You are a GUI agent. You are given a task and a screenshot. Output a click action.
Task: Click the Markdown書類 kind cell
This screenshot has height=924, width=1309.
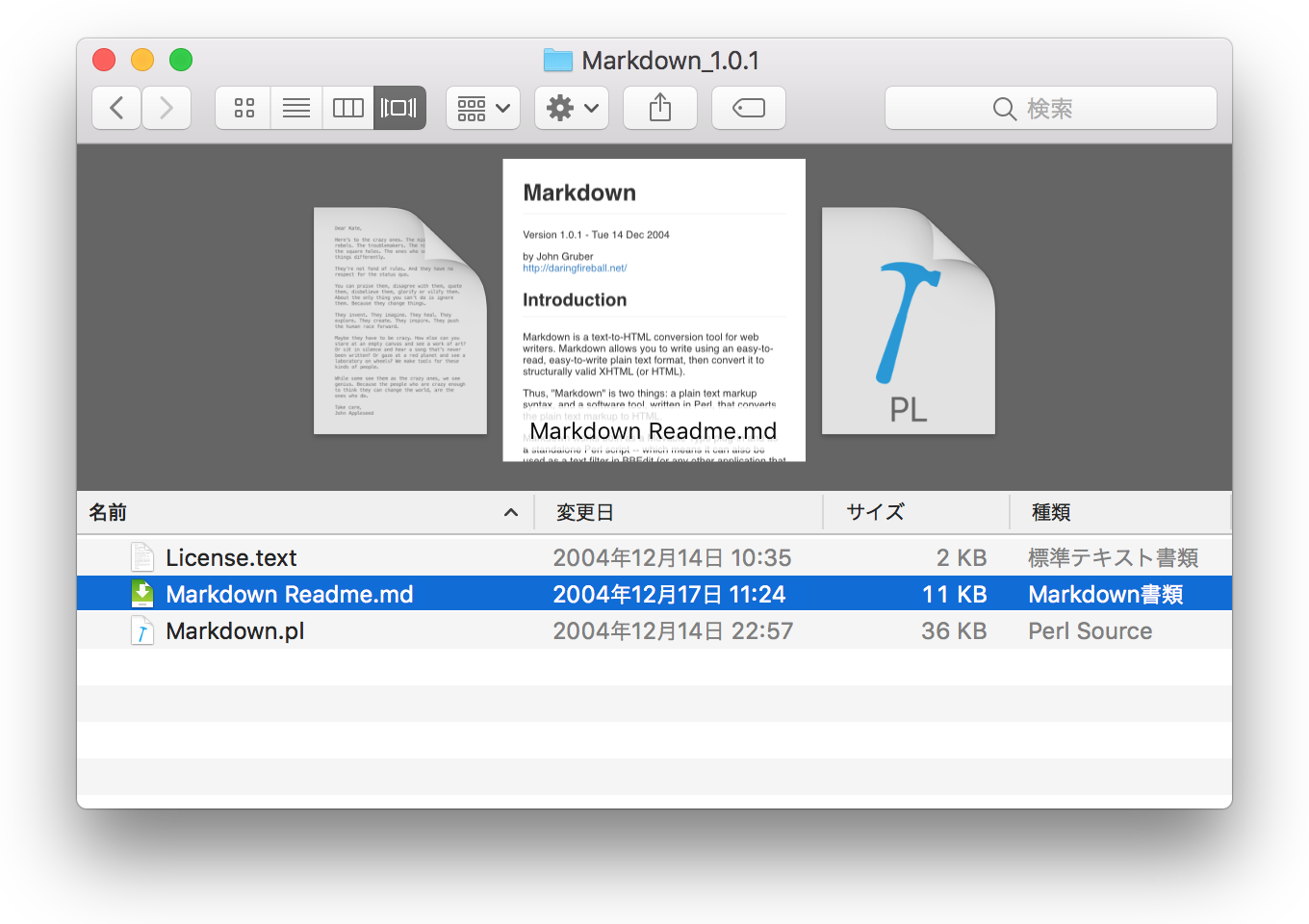coord(1106,594)
